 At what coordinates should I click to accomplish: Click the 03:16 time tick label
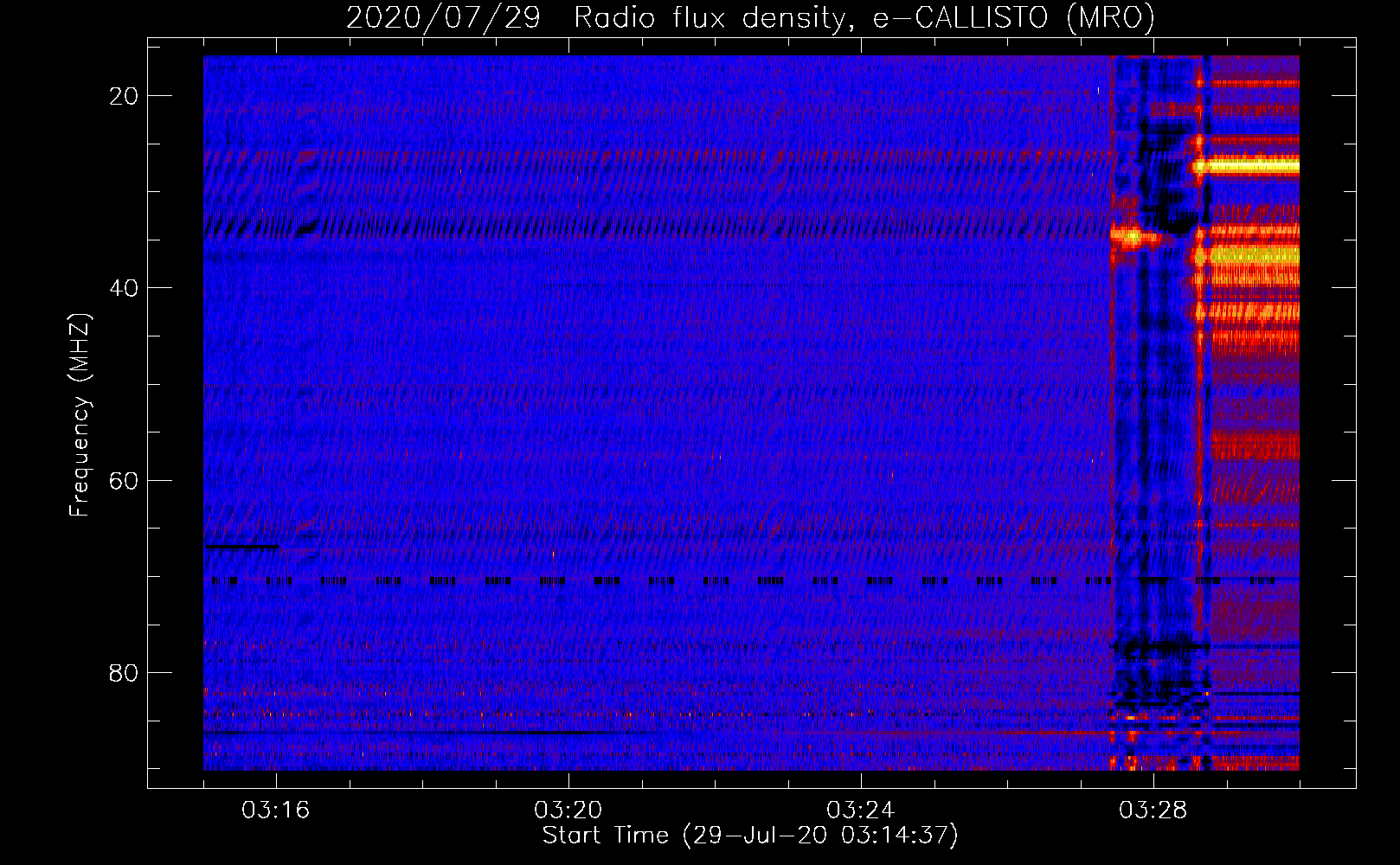pyautogui.click(x=276, y=811)
